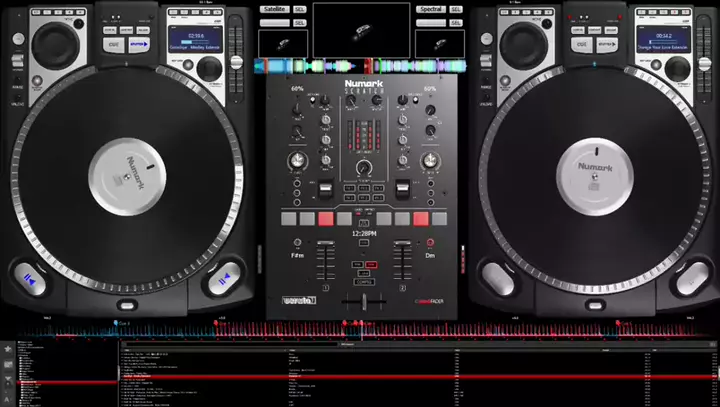Click the Serato logo on the mixer

coord(298,301)
